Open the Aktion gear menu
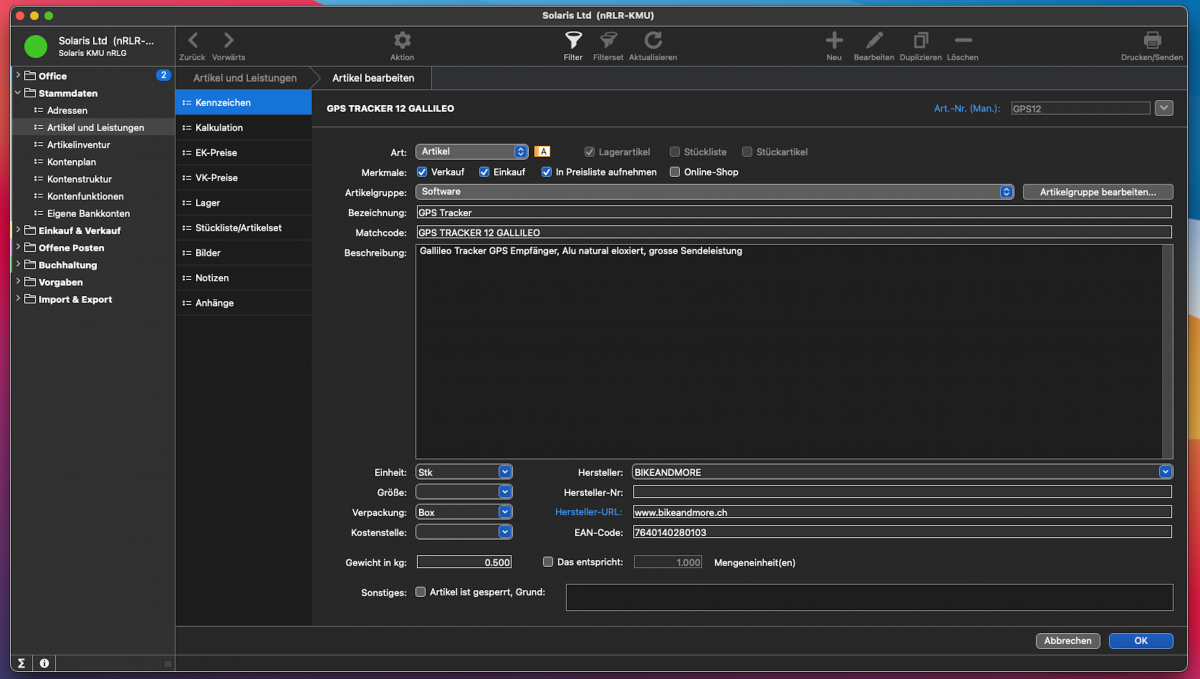Screen dimensions: 1200x679 [402, 41]
